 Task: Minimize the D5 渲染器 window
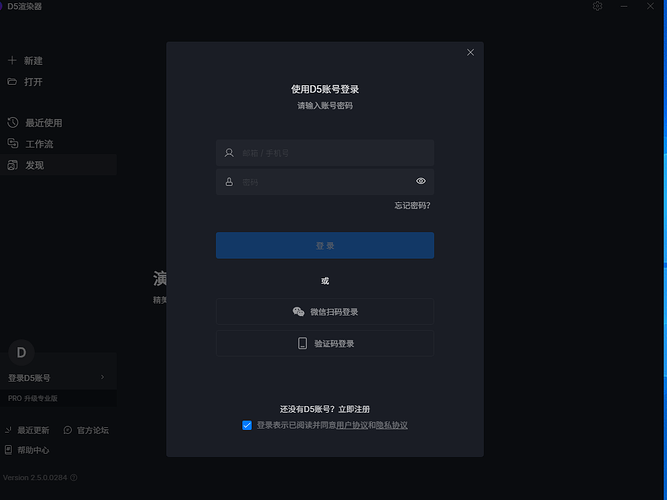point(624,6)
